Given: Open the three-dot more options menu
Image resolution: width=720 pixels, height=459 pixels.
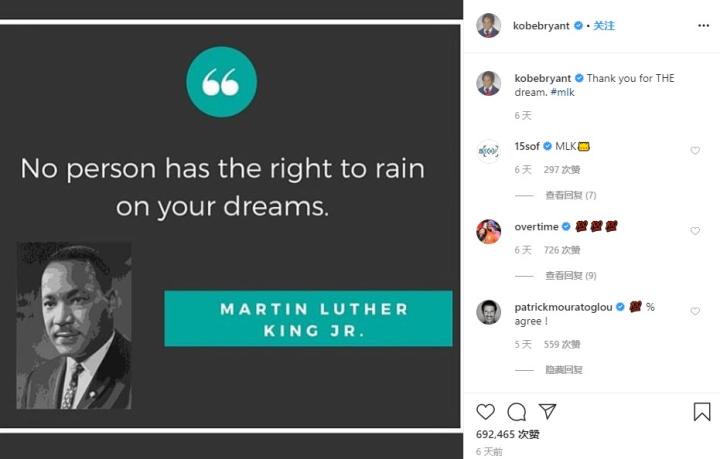Looking at the screenshot, I should point(703,25).
